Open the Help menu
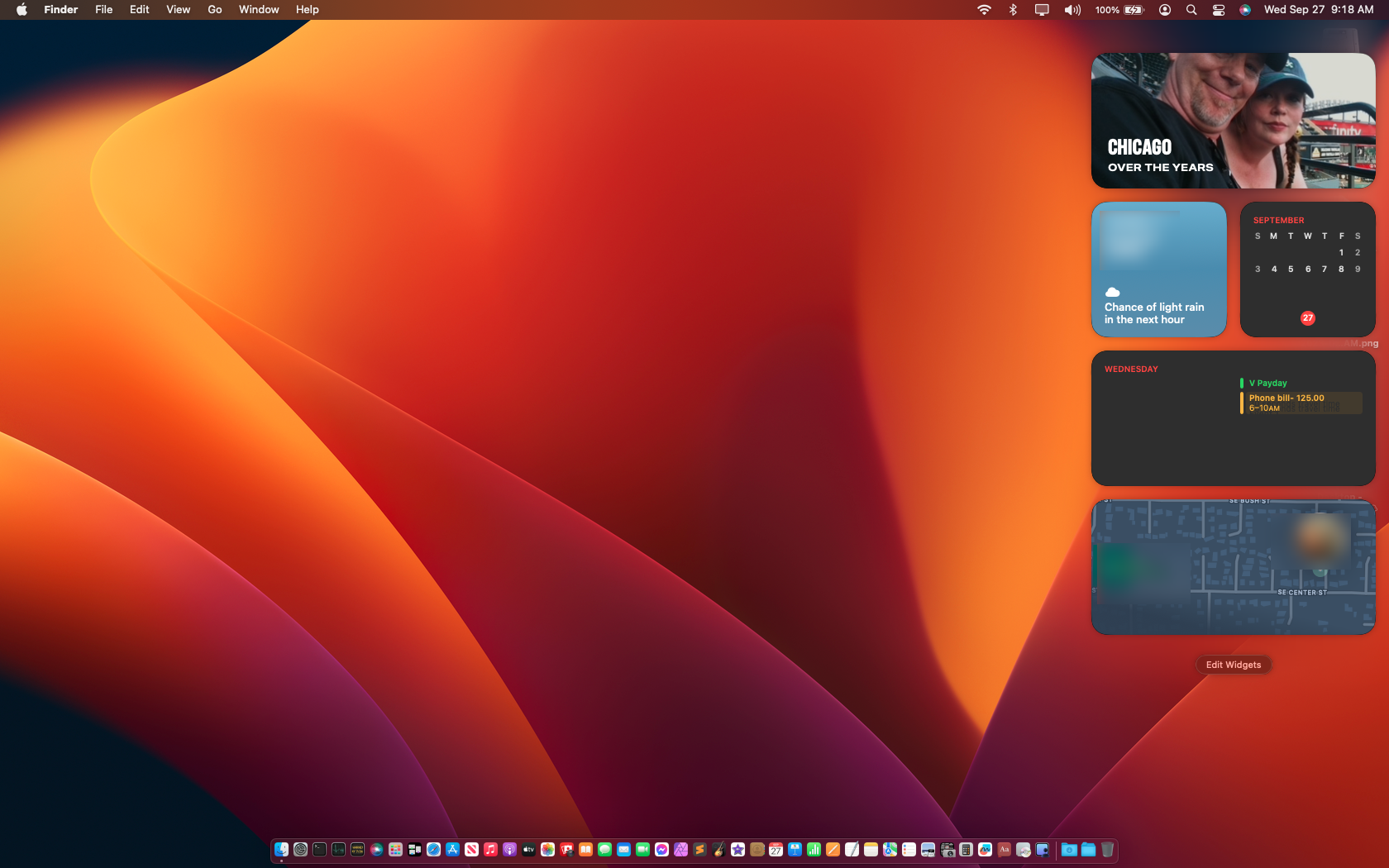Viewport: 1389px width, 868px height. 307,9
